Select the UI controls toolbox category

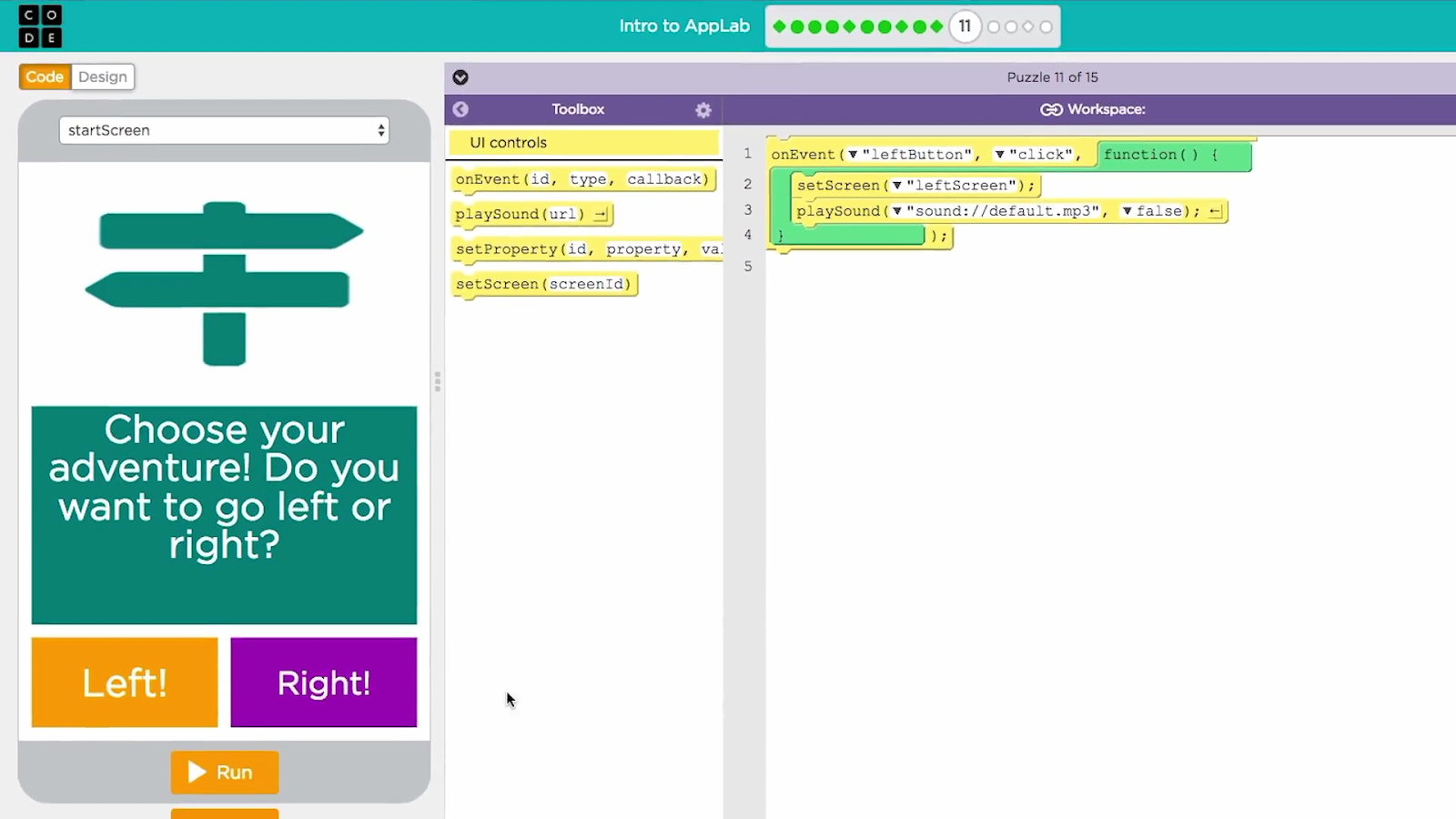coord(582,143)
